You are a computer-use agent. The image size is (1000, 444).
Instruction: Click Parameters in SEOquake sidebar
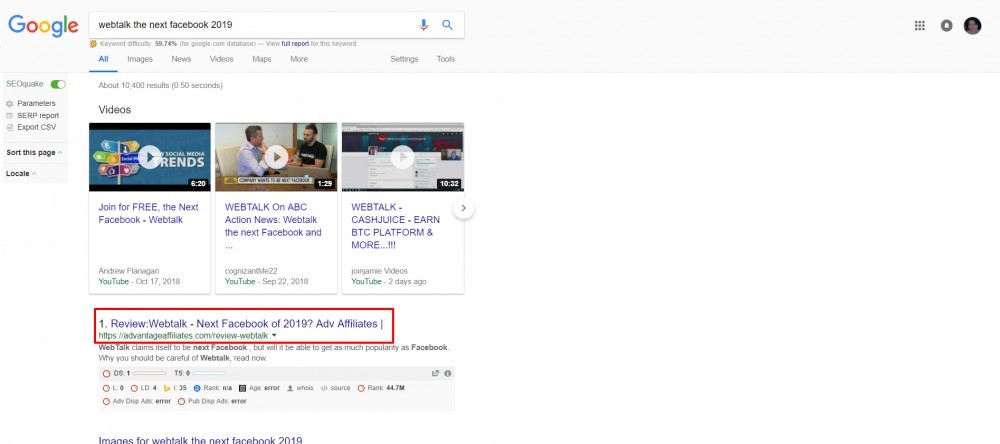pyautogui.click(x=36, y=103)
